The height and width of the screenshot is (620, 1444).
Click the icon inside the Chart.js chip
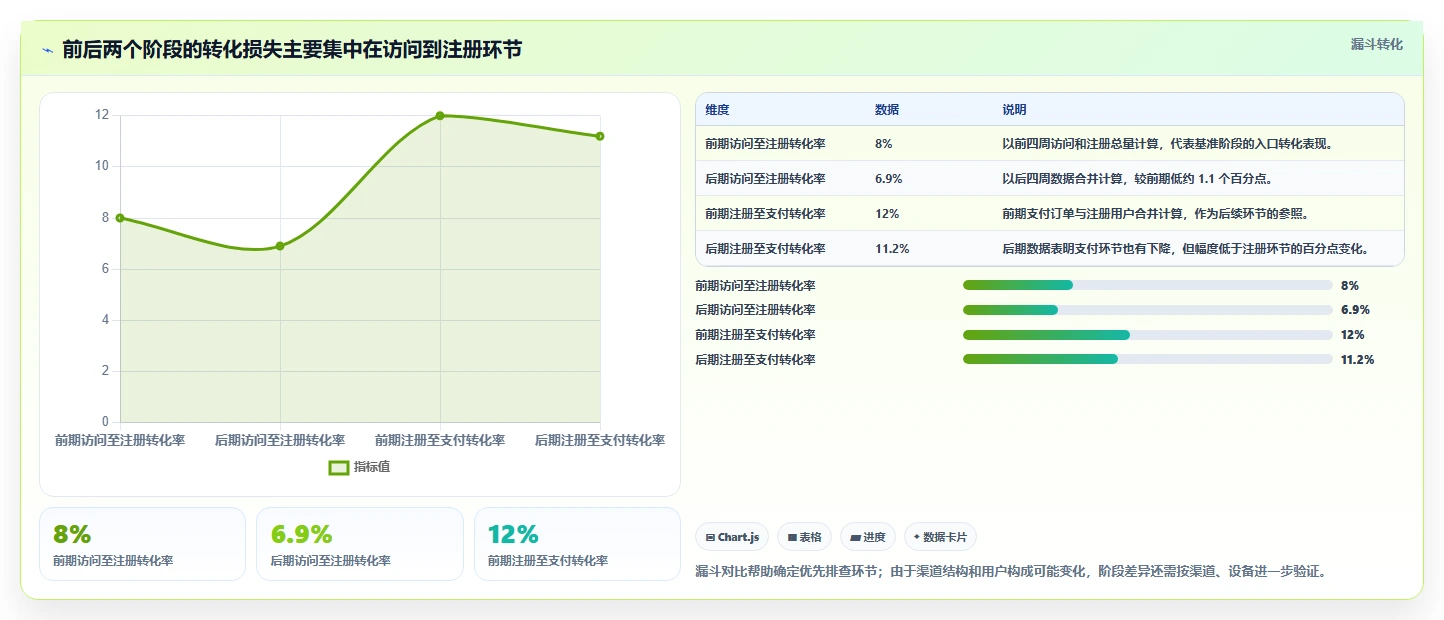(710, 538)
